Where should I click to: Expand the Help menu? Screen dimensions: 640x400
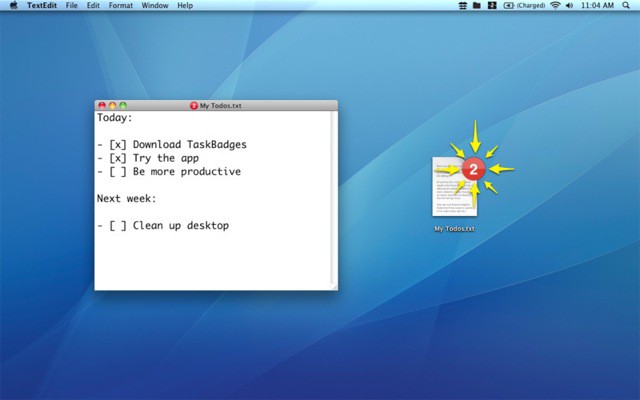coord(185,6)
